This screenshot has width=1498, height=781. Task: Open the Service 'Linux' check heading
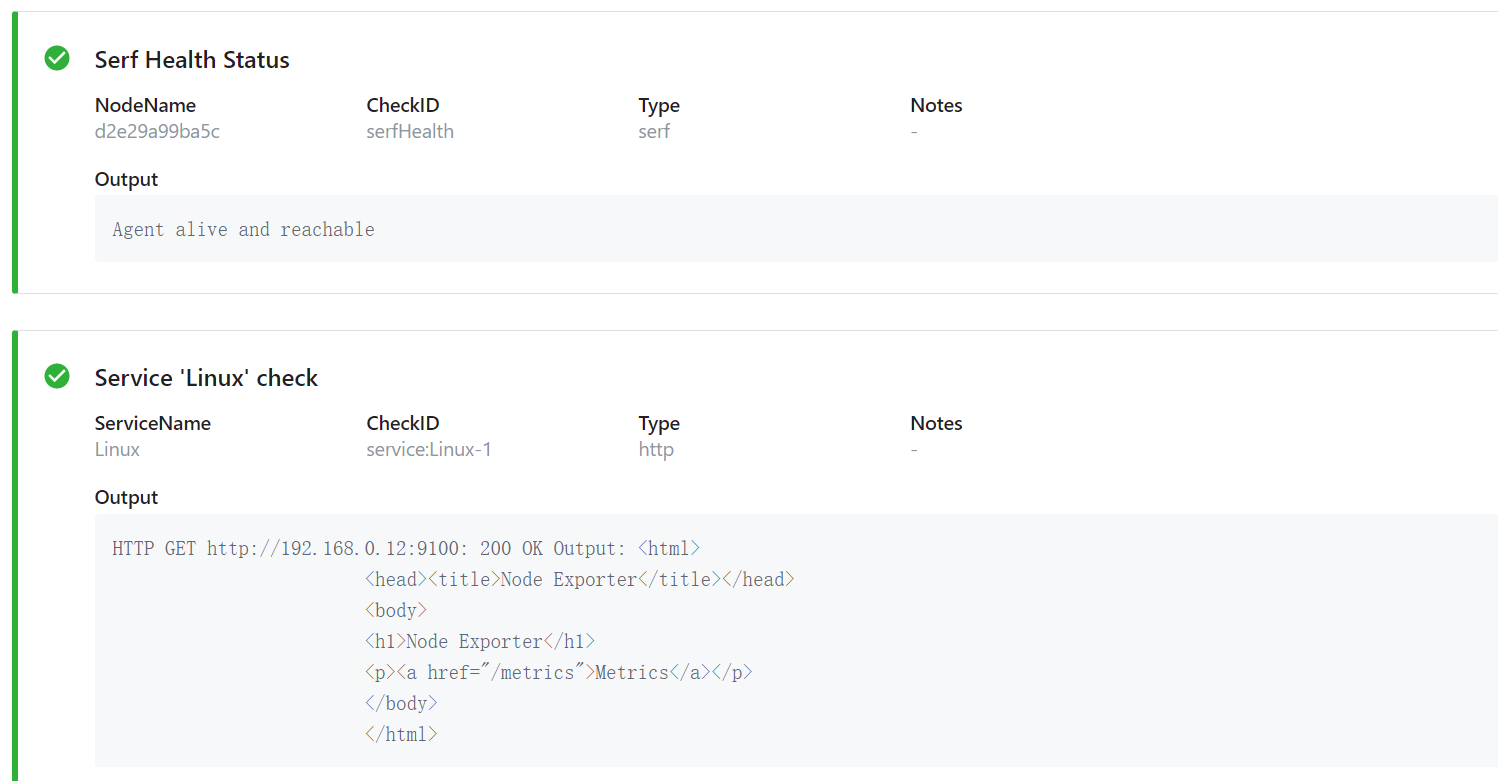(206, 378)
